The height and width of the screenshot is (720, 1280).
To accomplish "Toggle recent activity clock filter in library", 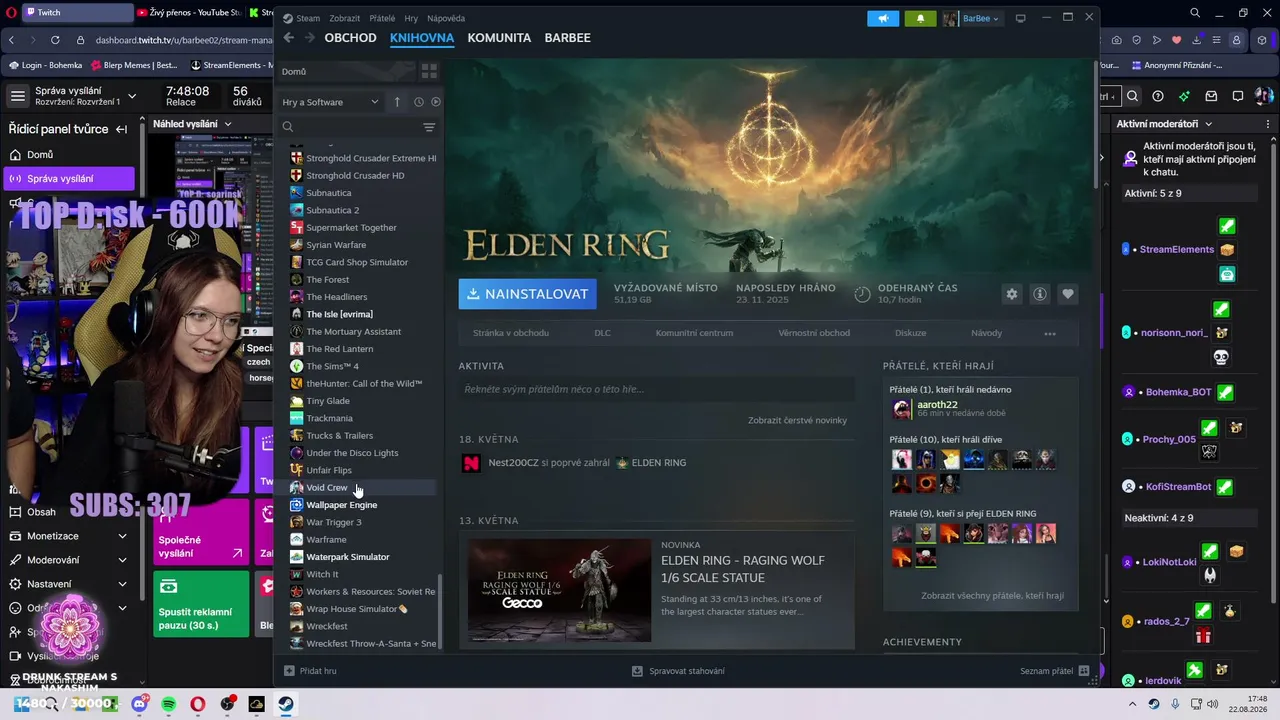I will pyautogui.click(x=418, y=102).
